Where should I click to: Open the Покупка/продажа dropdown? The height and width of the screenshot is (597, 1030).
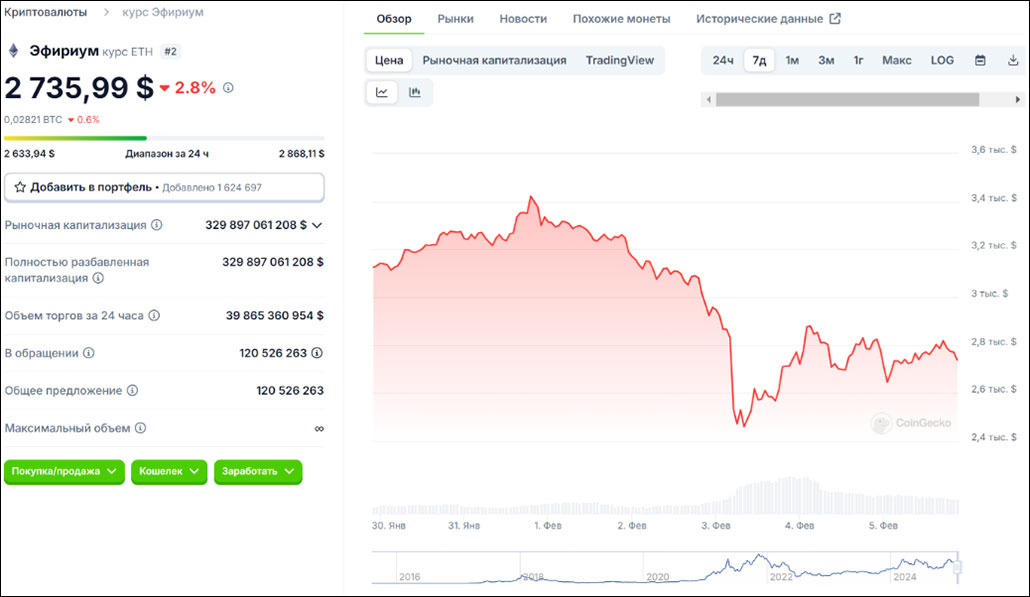pos(64,472)
